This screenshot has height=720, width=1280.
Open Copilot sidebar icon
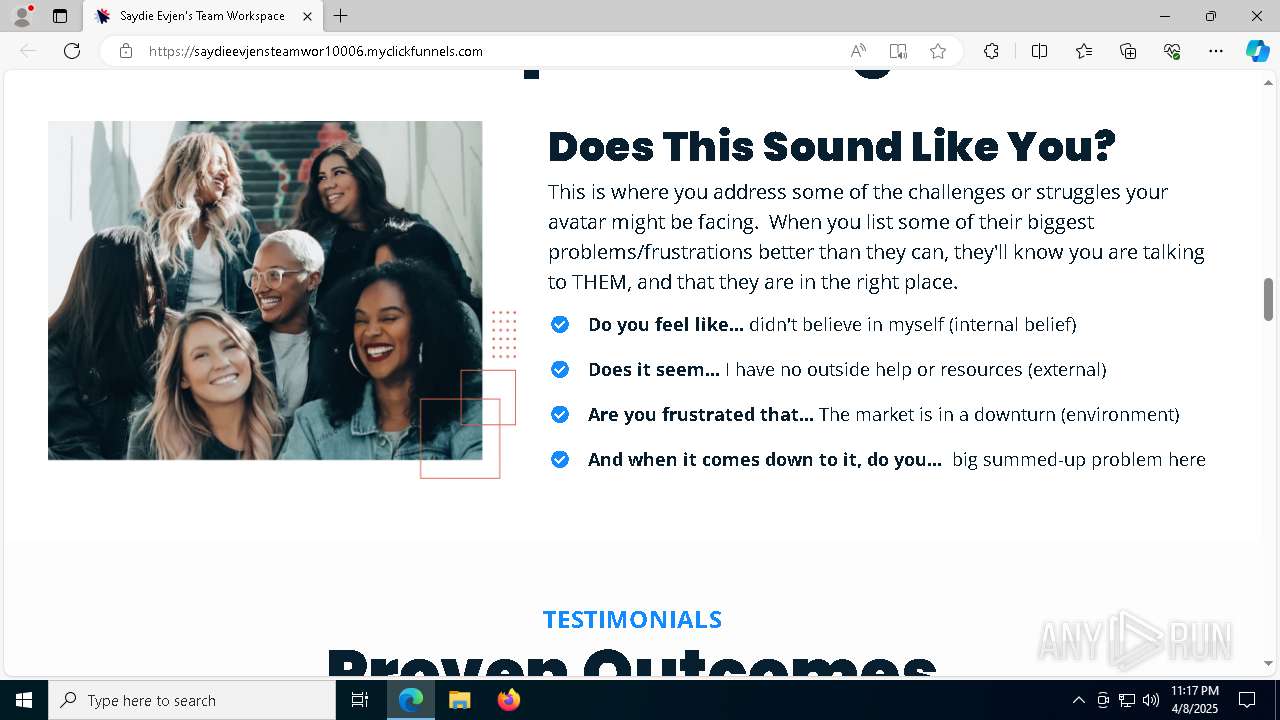click(x=1257, y=51)
